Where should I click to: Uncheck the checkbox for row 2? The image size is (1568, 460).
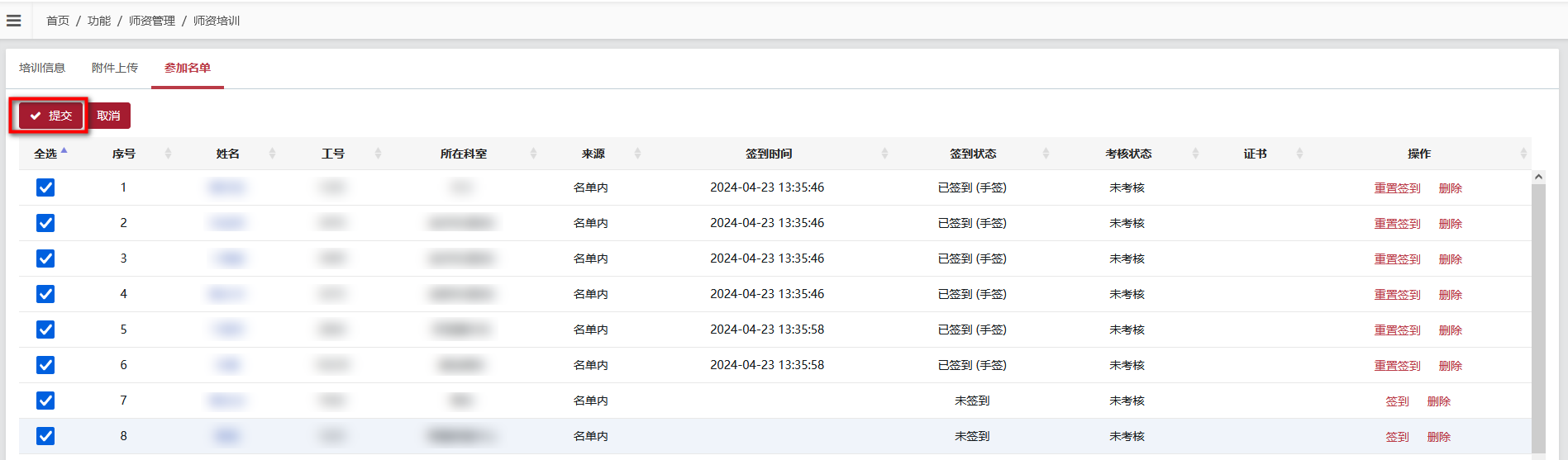(45, 223)
